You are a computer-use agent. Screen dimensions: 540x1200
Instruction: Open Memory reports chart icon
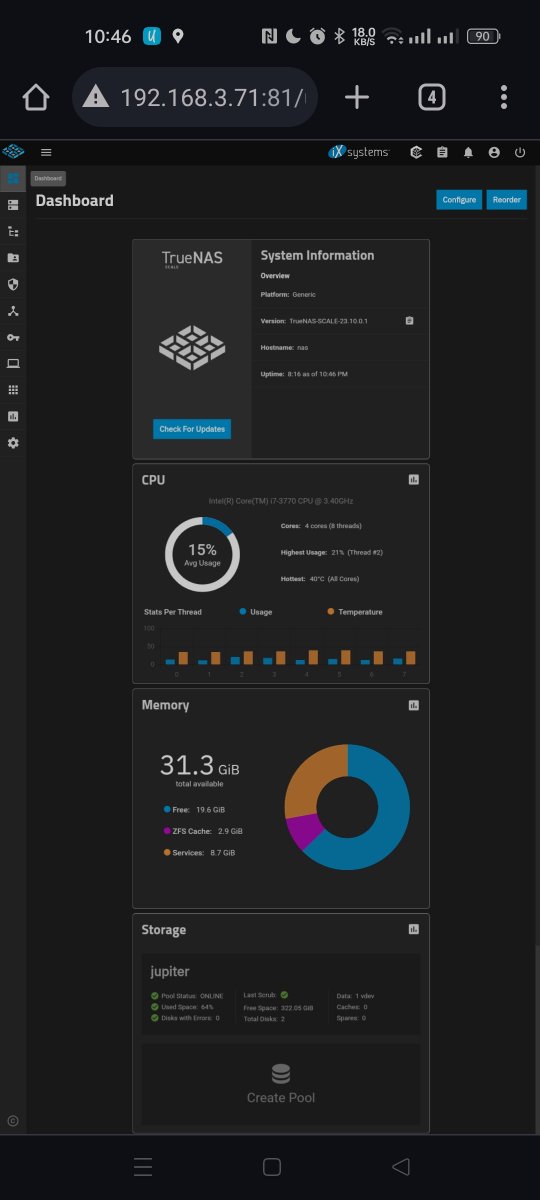pyautogui.click(x=414, y=705)
